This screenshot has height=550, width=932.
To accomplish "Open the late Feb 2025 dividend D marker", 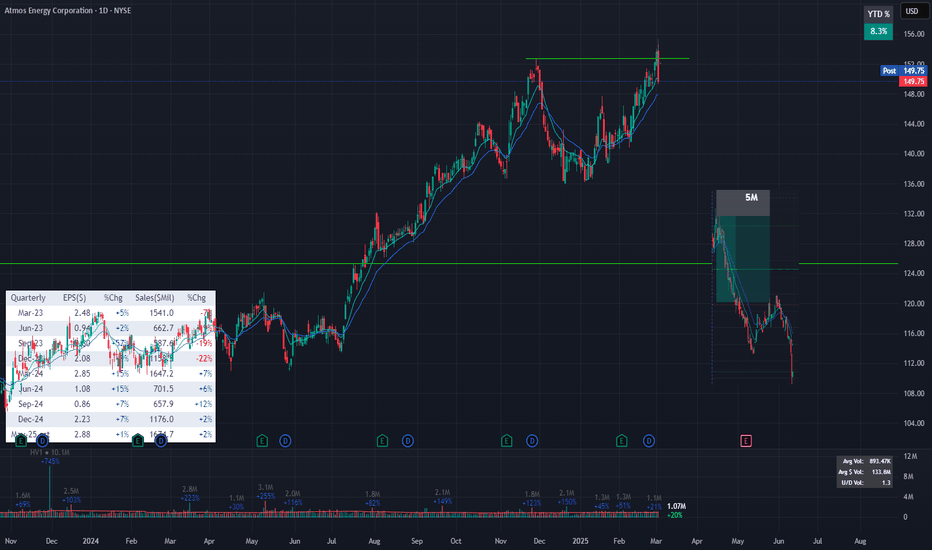I will pos(648,441).
